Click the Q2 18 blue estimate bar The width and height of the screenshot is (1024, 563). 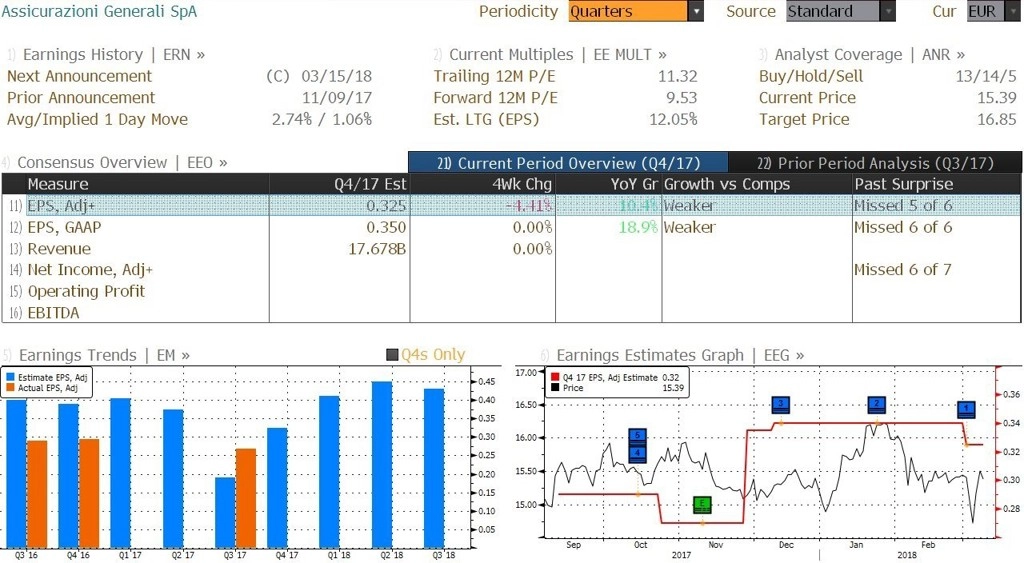click(x=382, y=465)
